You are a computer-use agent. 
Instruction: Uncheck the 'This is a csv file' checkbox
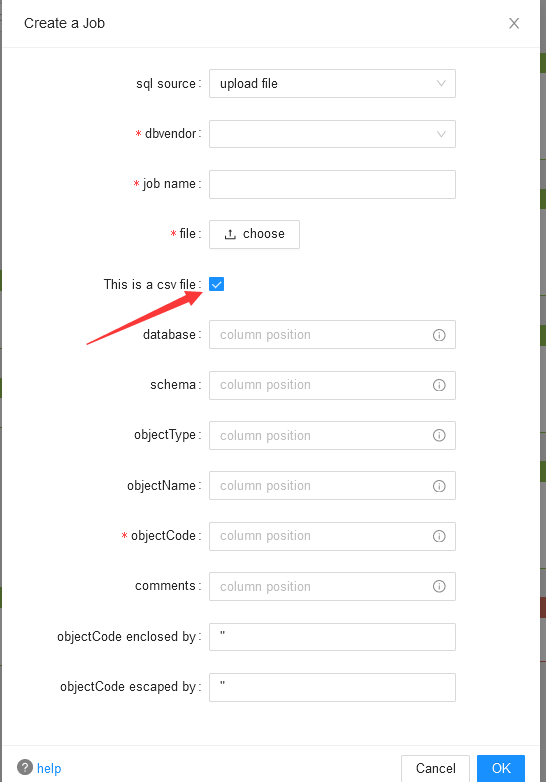[216, 284]
